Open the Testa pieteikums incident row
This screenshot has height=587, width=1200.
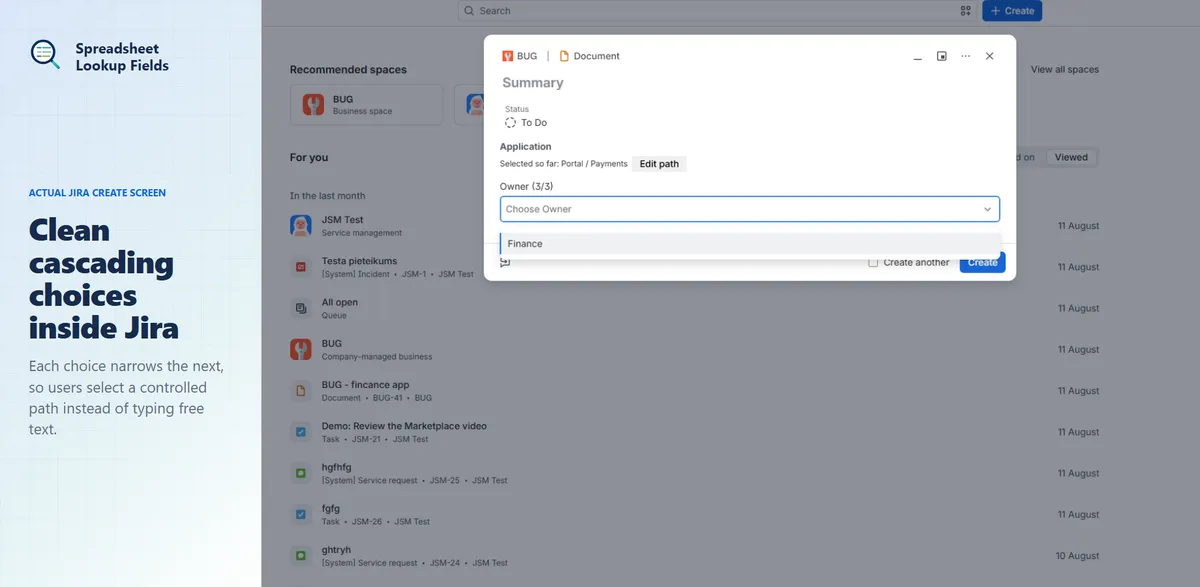click(x=694, y=267)
